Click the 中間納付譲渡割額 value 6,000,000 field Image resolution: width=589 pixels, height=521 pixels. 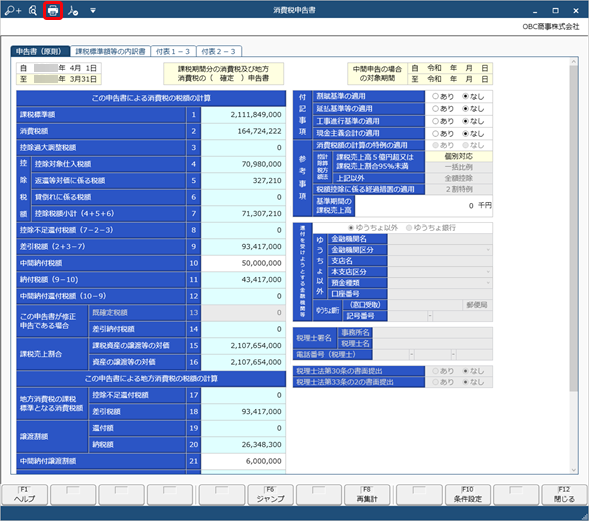pyautogui.click(x=243, y=461)
